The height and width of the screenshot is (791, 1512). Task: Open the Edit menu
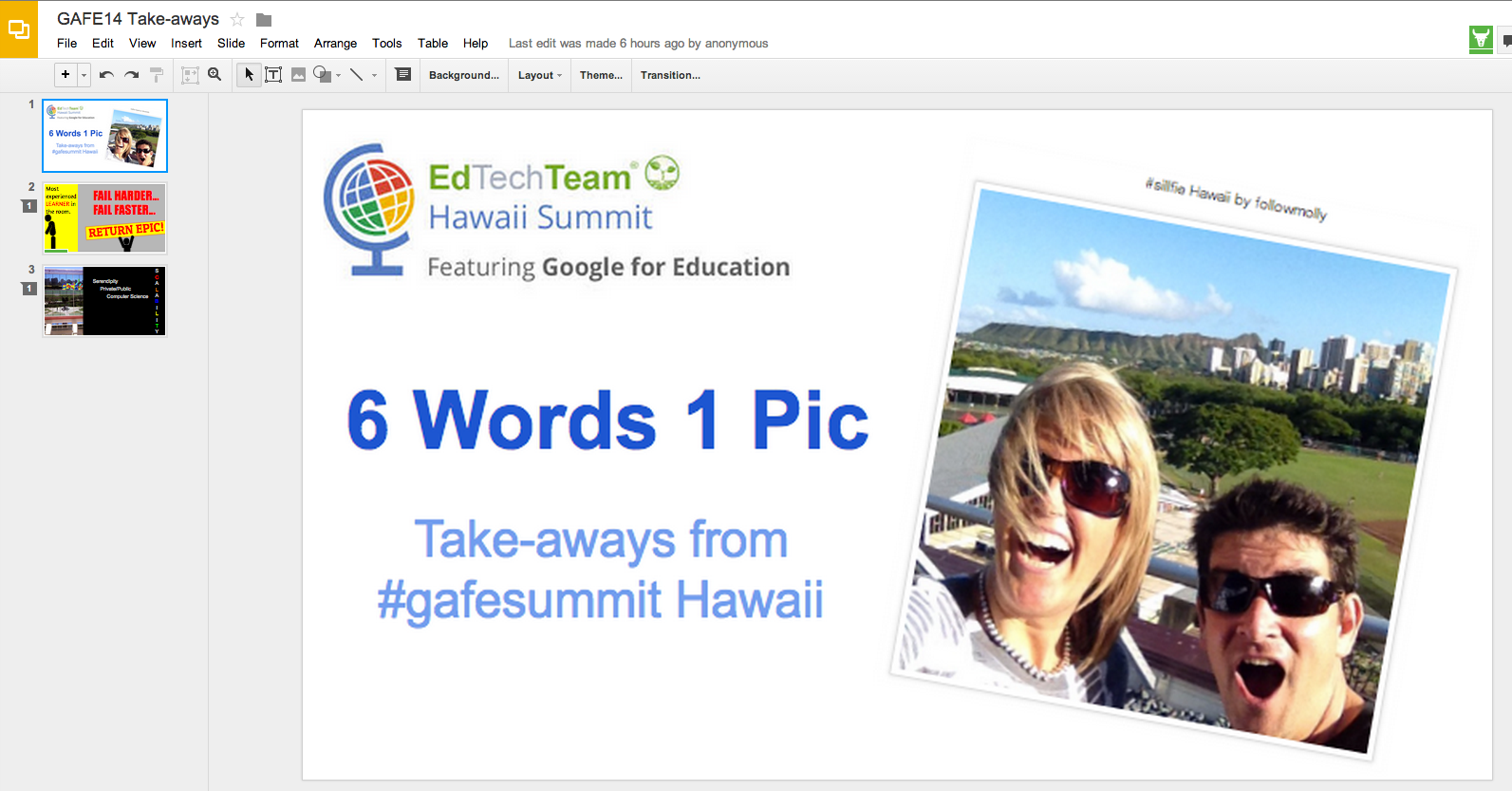pyautogui.click(x=103, y=43)
